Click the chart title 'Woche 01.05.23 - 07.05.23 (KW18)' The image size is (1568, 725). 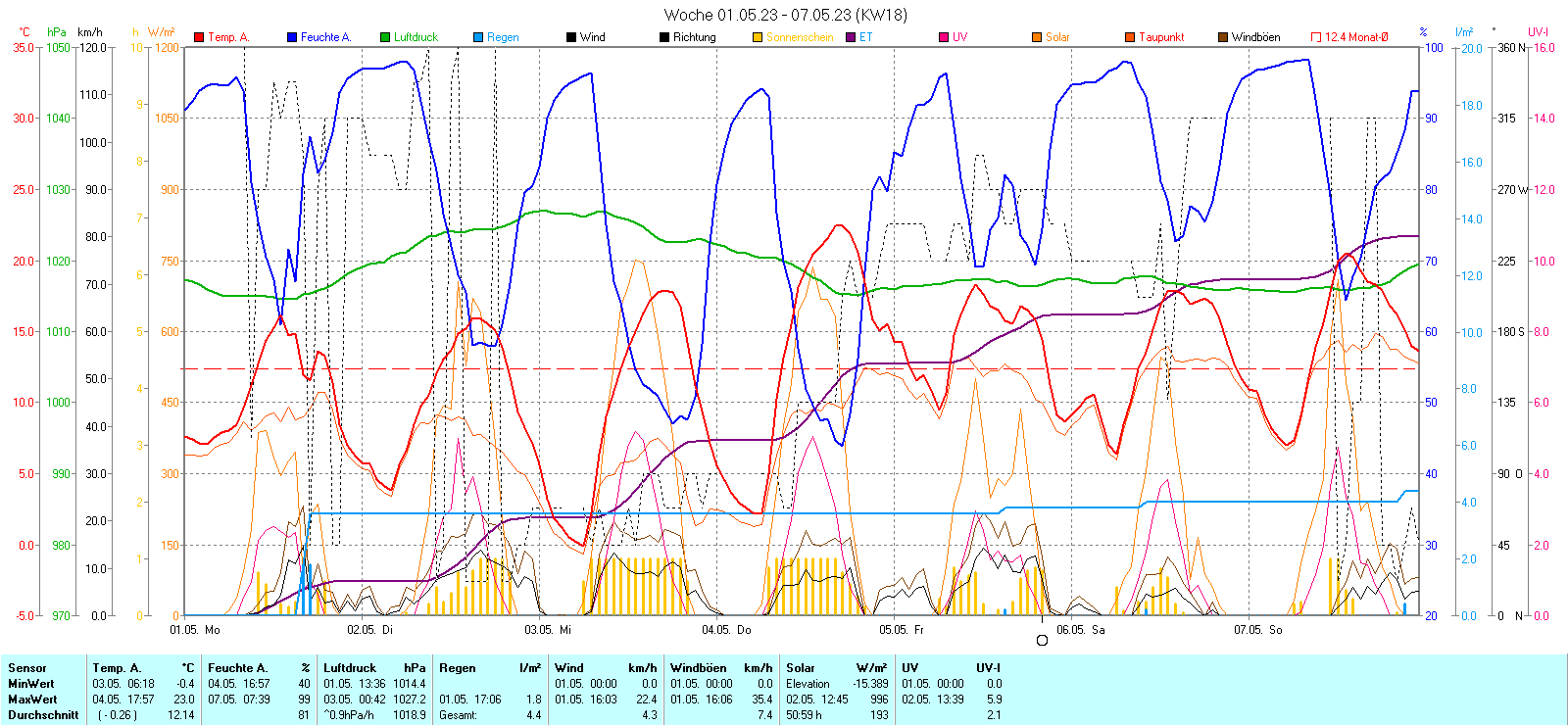[786, 15]
